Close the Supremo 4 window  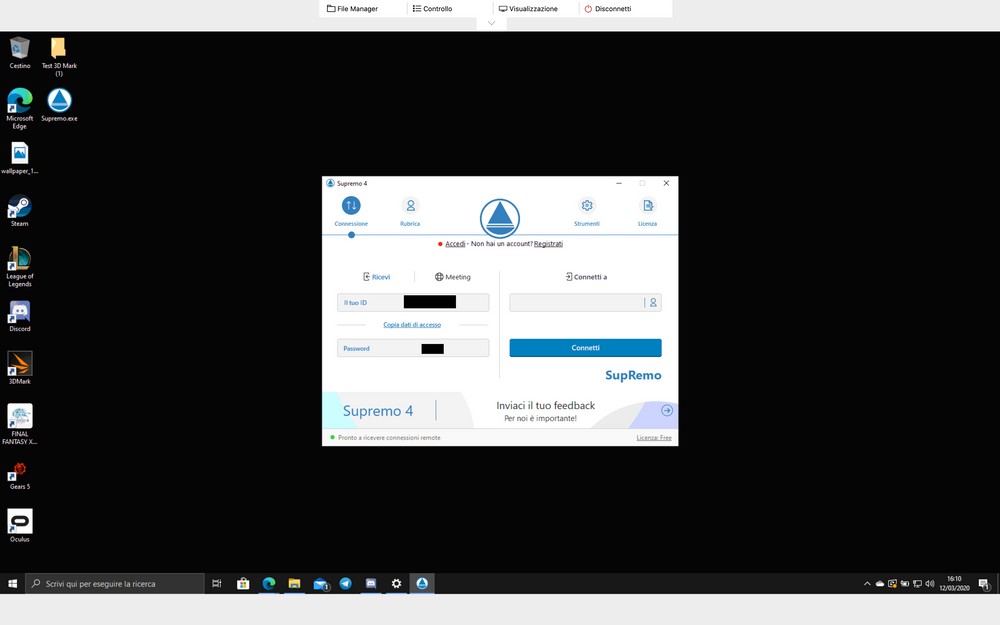click(x=666, y=183)
